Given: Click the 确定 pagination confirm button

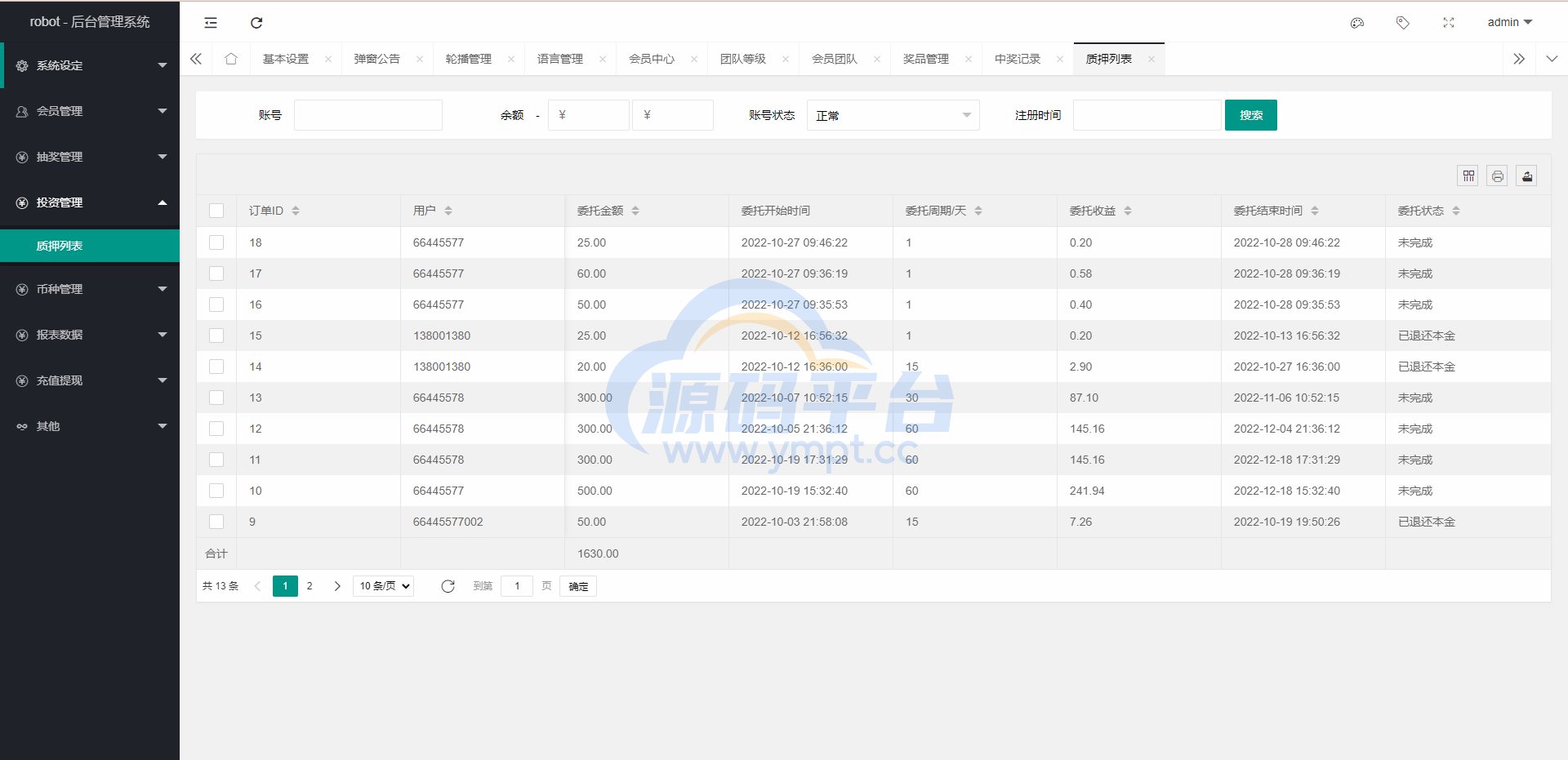Looking at the screenshot, I should click(x=578, y=586).
